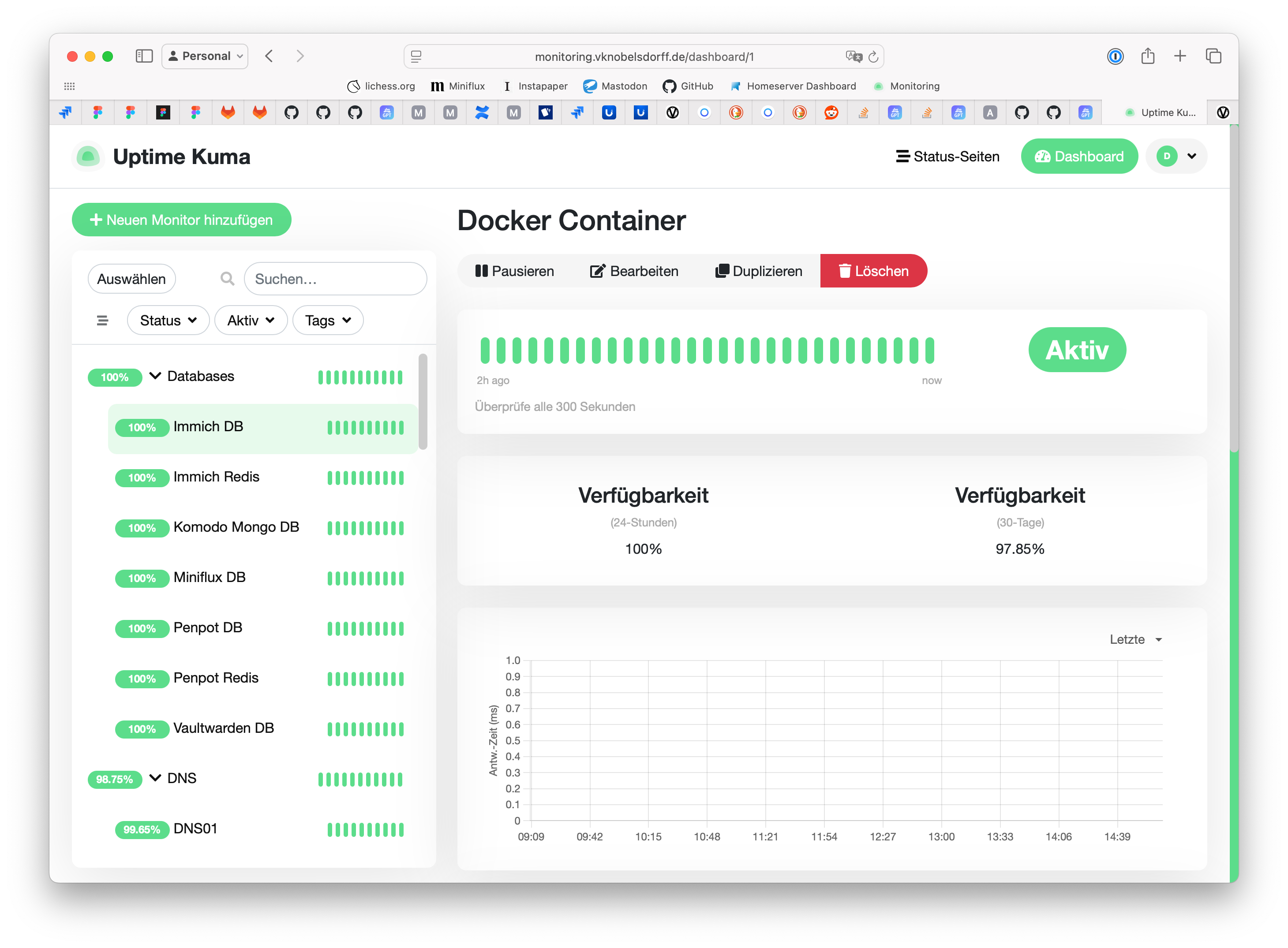Screen dimensions: 1288x948
Task: Click into the Suchen search field
Action: click(335, 279)
